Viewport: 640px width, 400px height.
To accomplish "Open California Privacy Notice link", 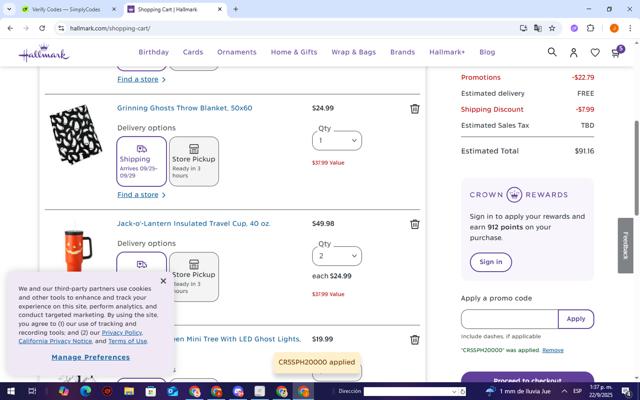I will [x=55, y=341].
